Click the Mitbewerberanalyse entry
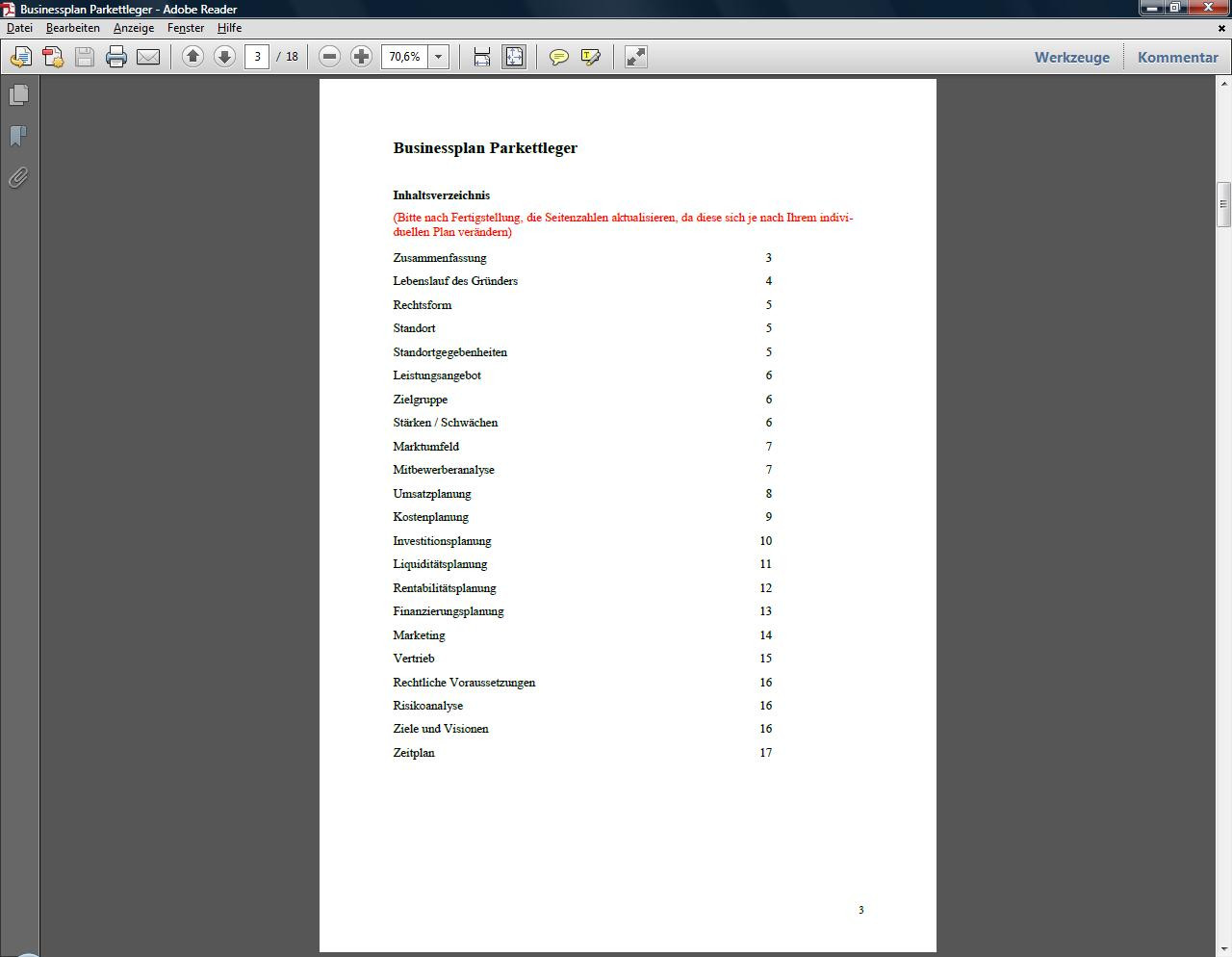Screen dimensions: 1232x957 click(444, 470)
